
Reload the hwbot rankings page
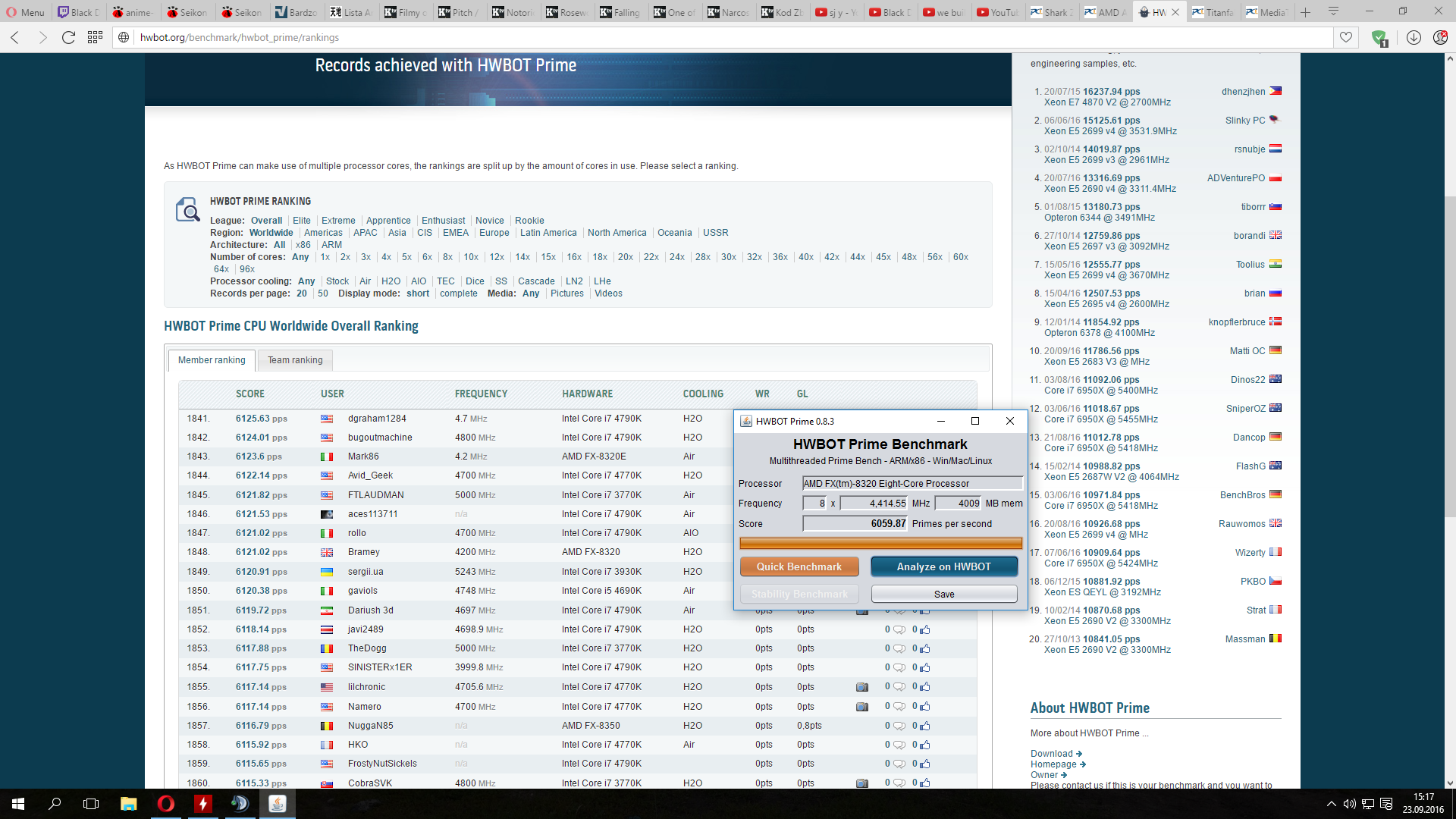pyautogui.click(x=68, y=37)
